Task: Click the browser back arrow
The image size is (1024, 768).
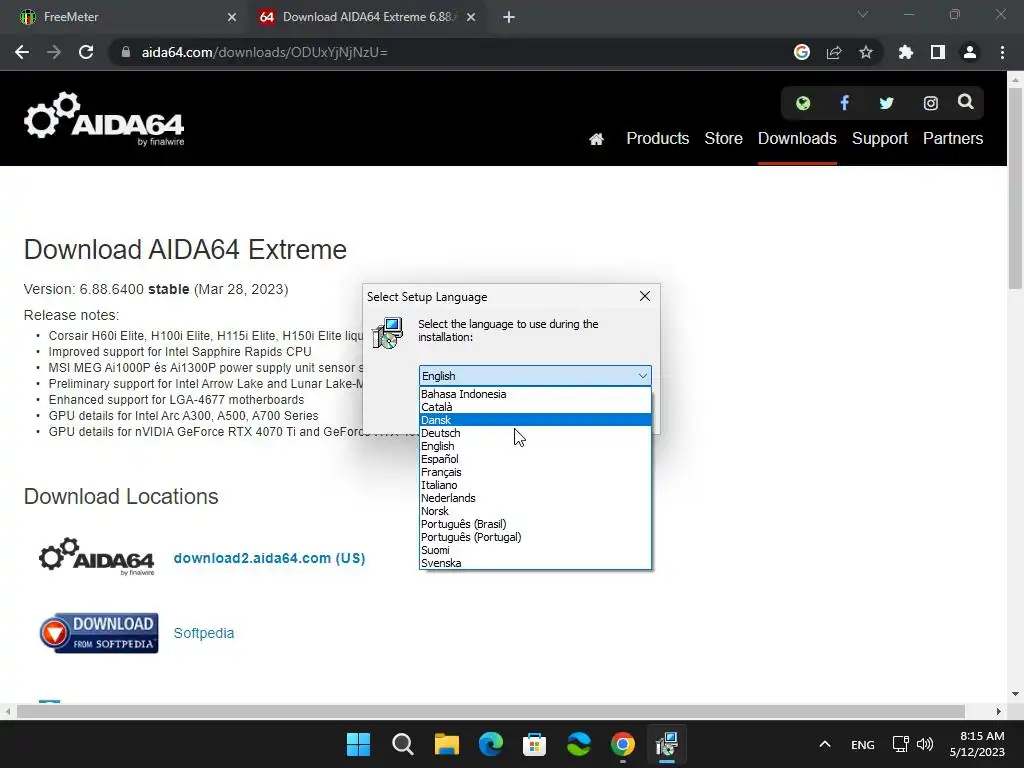Action: (x=22, y=52)
